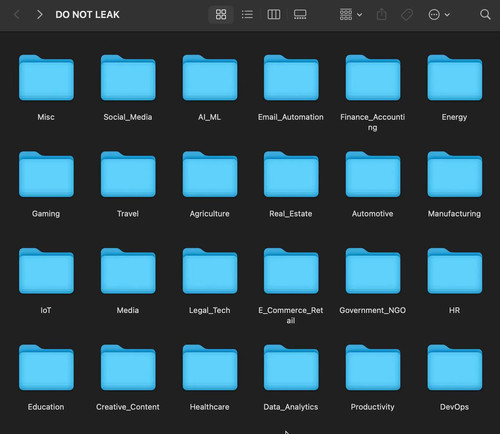The width and height of the screenshot is (500, 434).
Task: Select the Misc folder icon
Action: (x=46, y=78)
